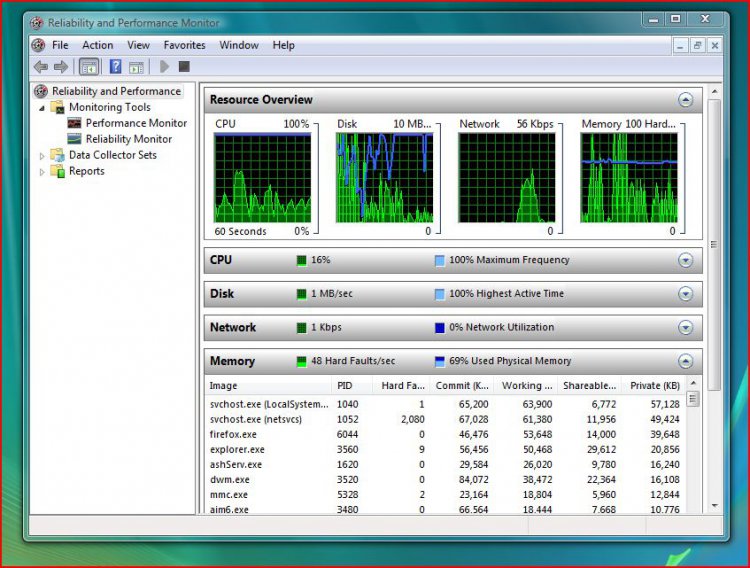
Task: Open the Help menu
Action: tap(283, 45)
